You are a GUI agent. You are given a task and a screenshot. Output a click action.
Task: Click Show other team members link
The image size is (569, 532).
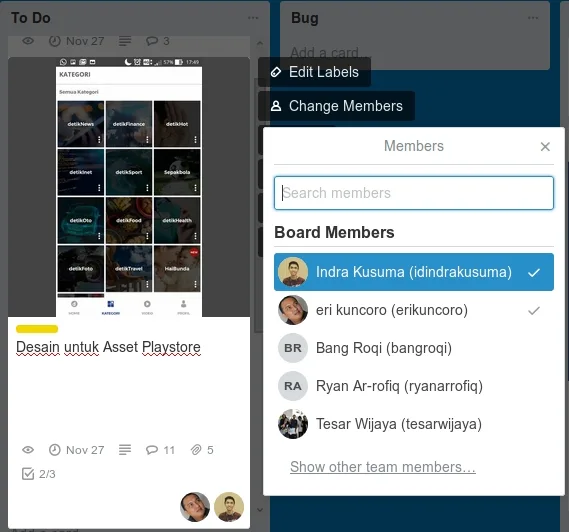tap(383, 467)
